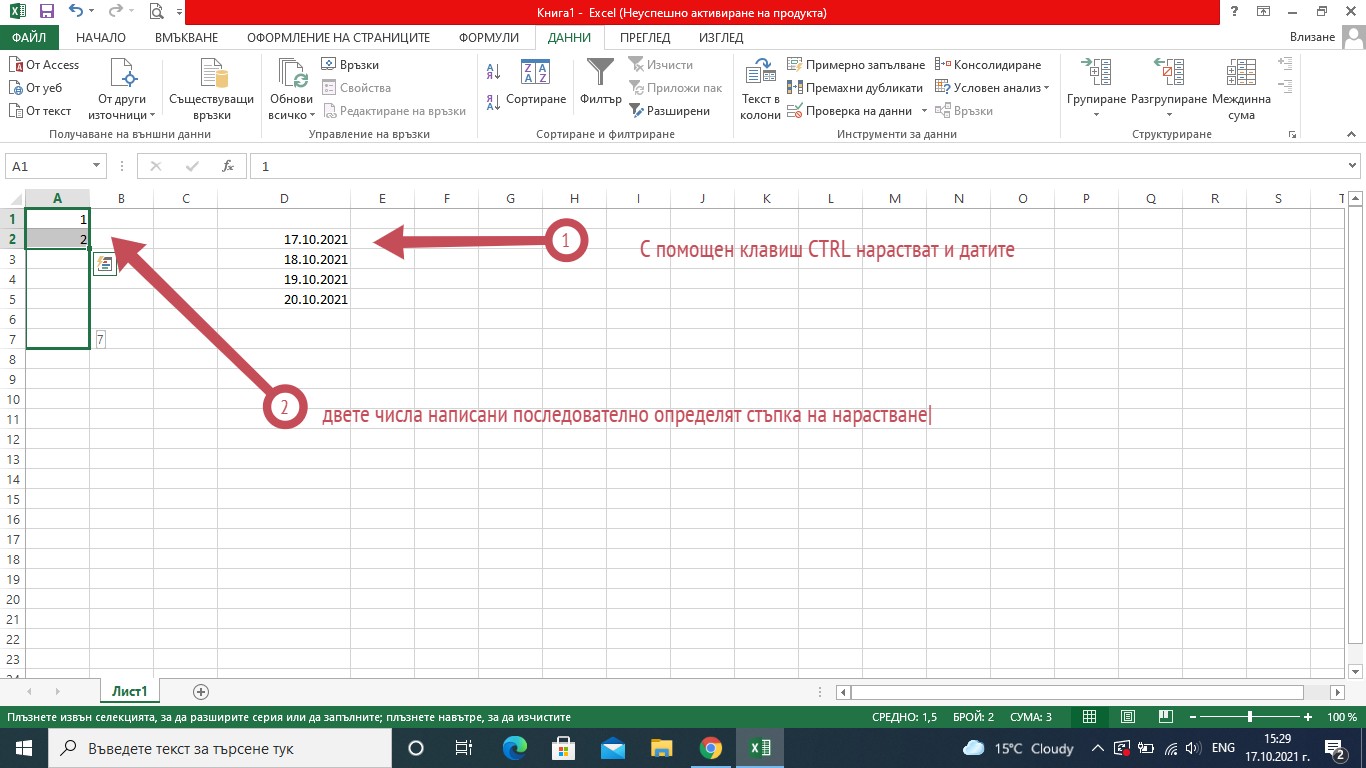This screenshot has width=1366, height=768.
Task: Switch to Normal view in status bar
Action: pyautogui.click(x=1090, y=717)
